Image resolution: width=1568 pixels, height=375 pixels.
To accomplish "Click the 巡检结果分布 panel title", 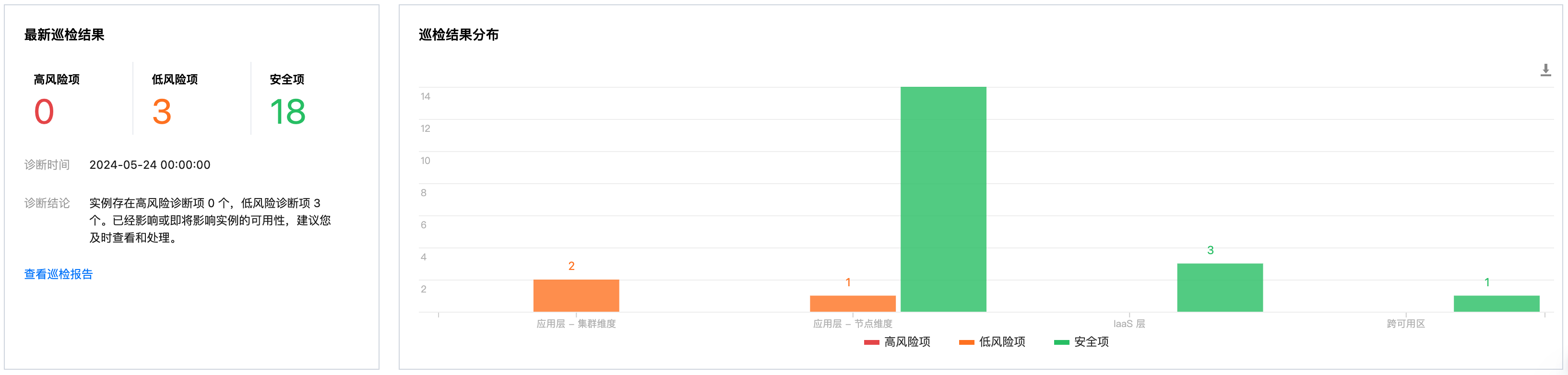I will [458, 35].
